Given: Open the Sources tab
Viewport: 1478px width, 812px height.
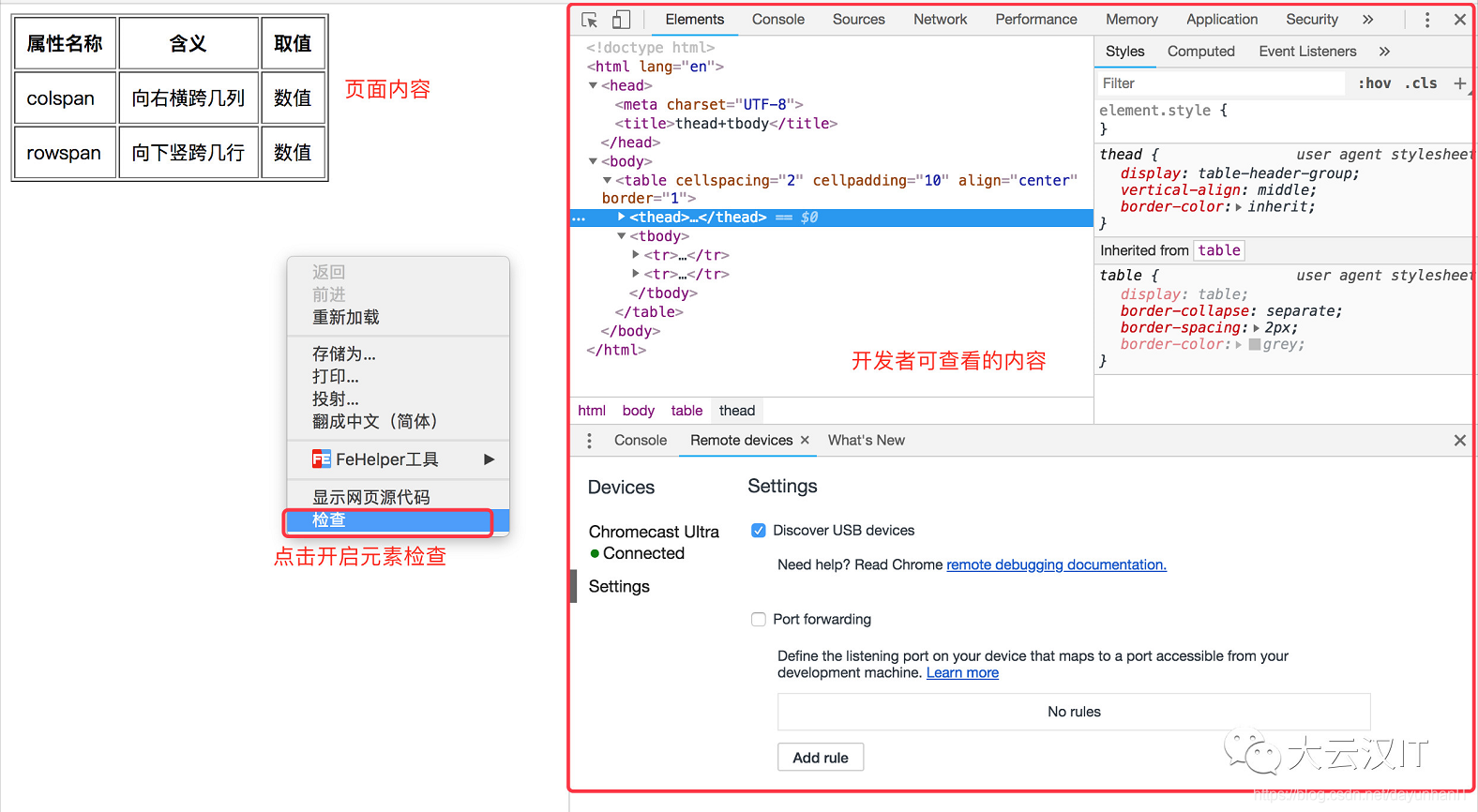Looking at the screenshot, I should pyautogui.click(x=858, y=20).
